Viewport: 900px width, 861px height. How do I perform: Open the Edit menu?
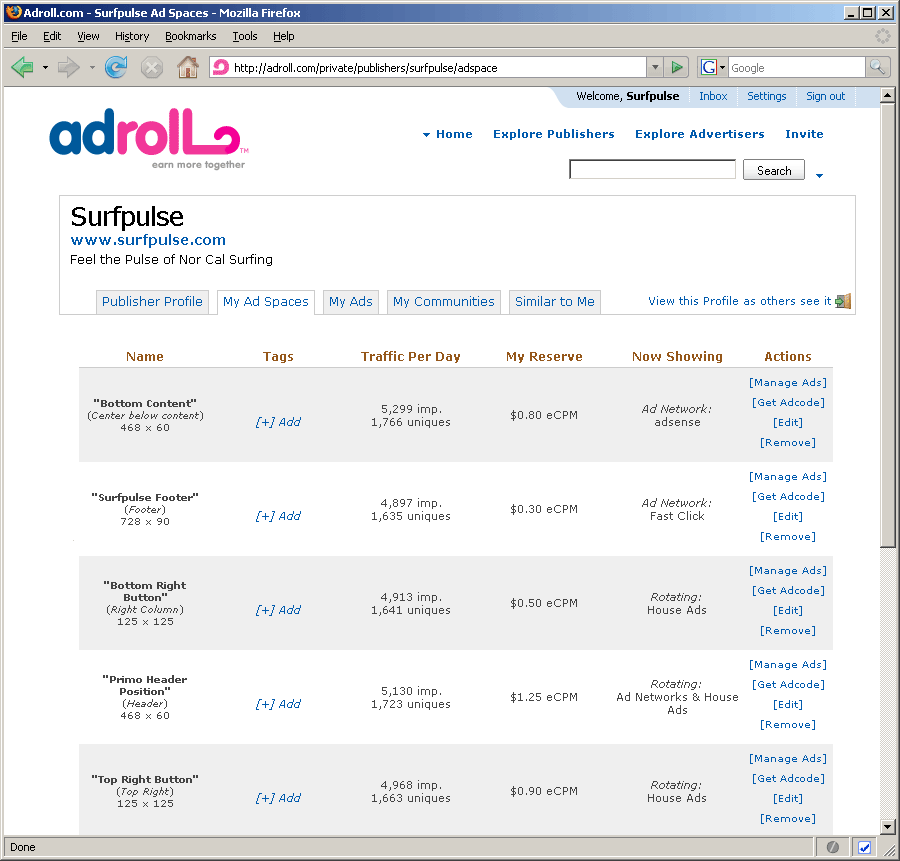click(x=52, y=36)
